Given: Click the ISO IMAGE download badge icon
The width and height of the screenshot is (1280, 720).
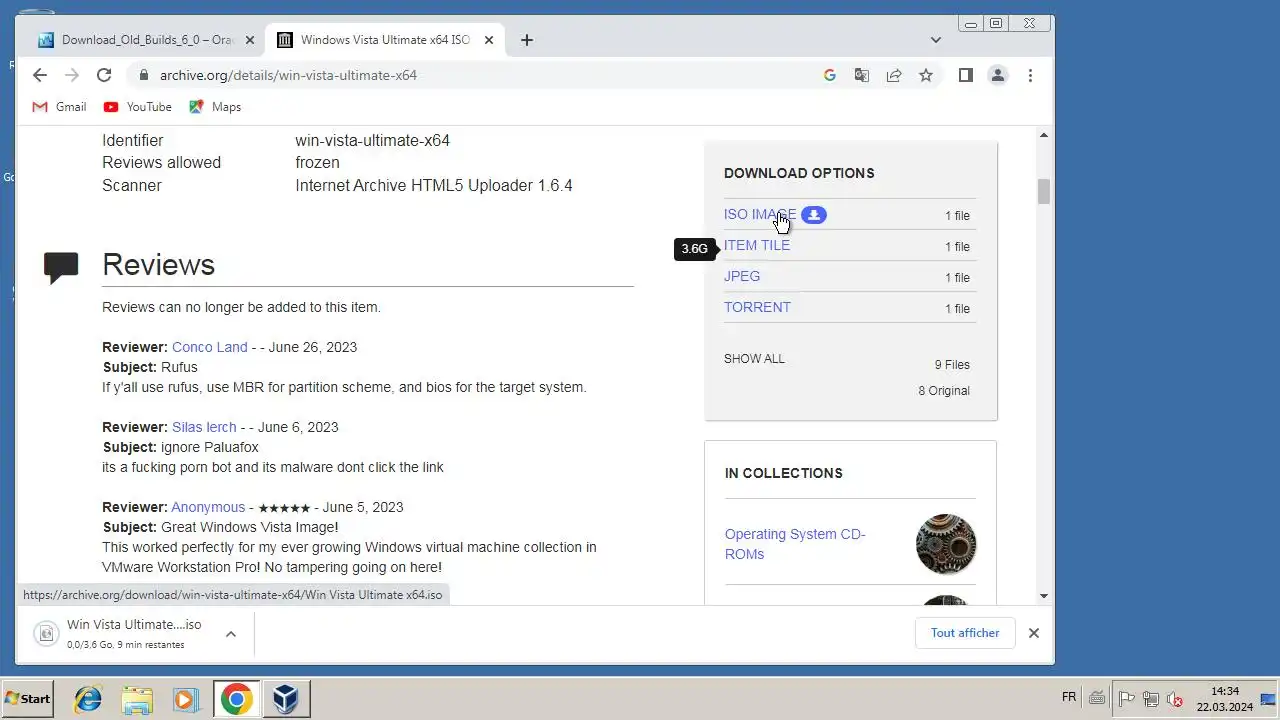Looking at the screenshot, I should 814,215.
